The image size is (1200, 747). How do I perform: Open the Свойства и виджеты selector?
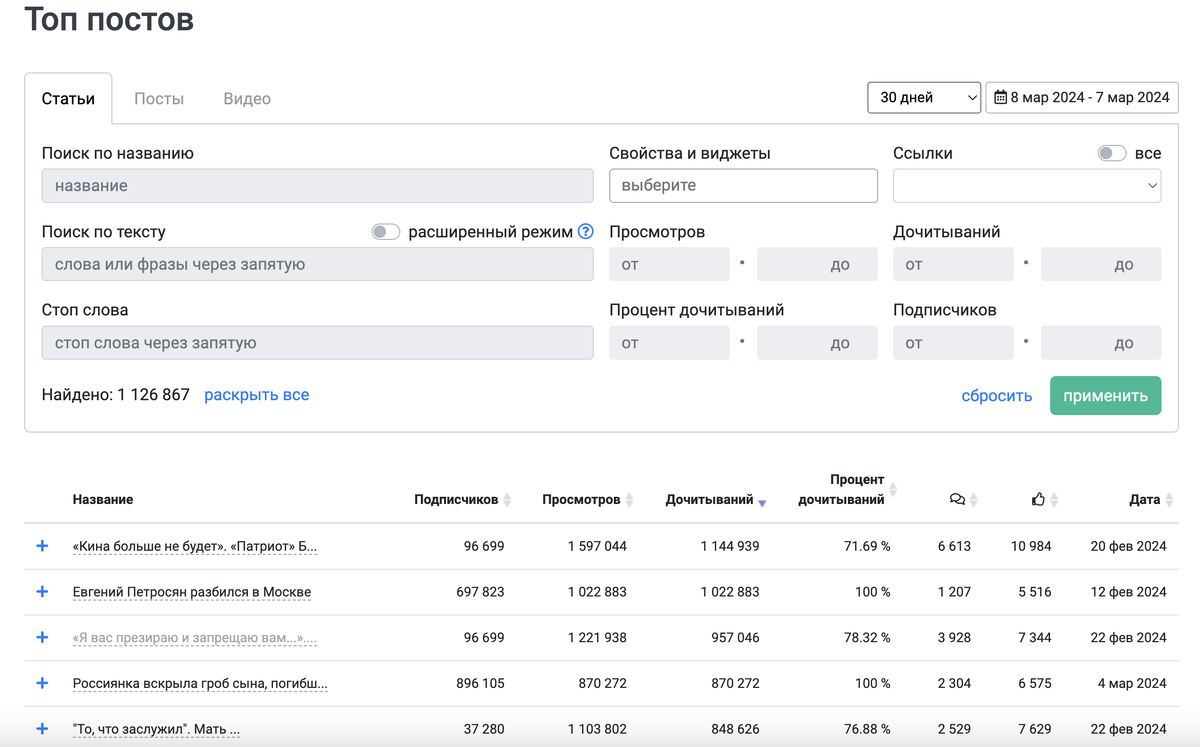(743, 186)
